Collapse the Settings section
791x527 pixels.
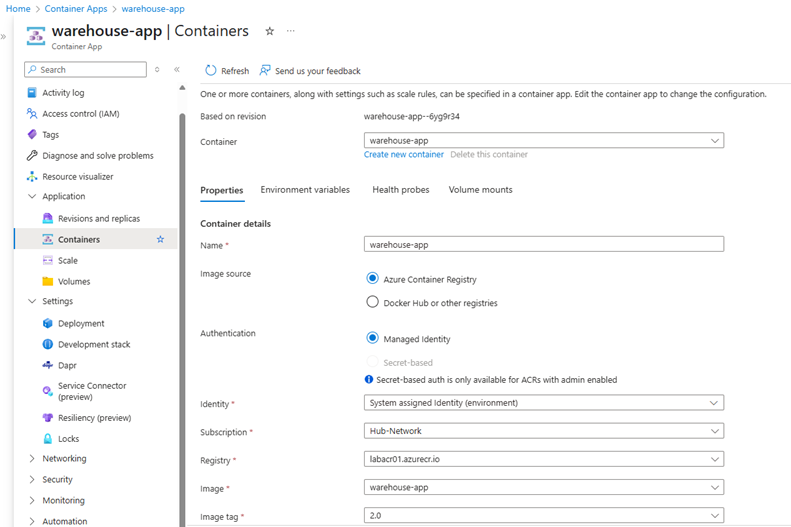point(32,301)
